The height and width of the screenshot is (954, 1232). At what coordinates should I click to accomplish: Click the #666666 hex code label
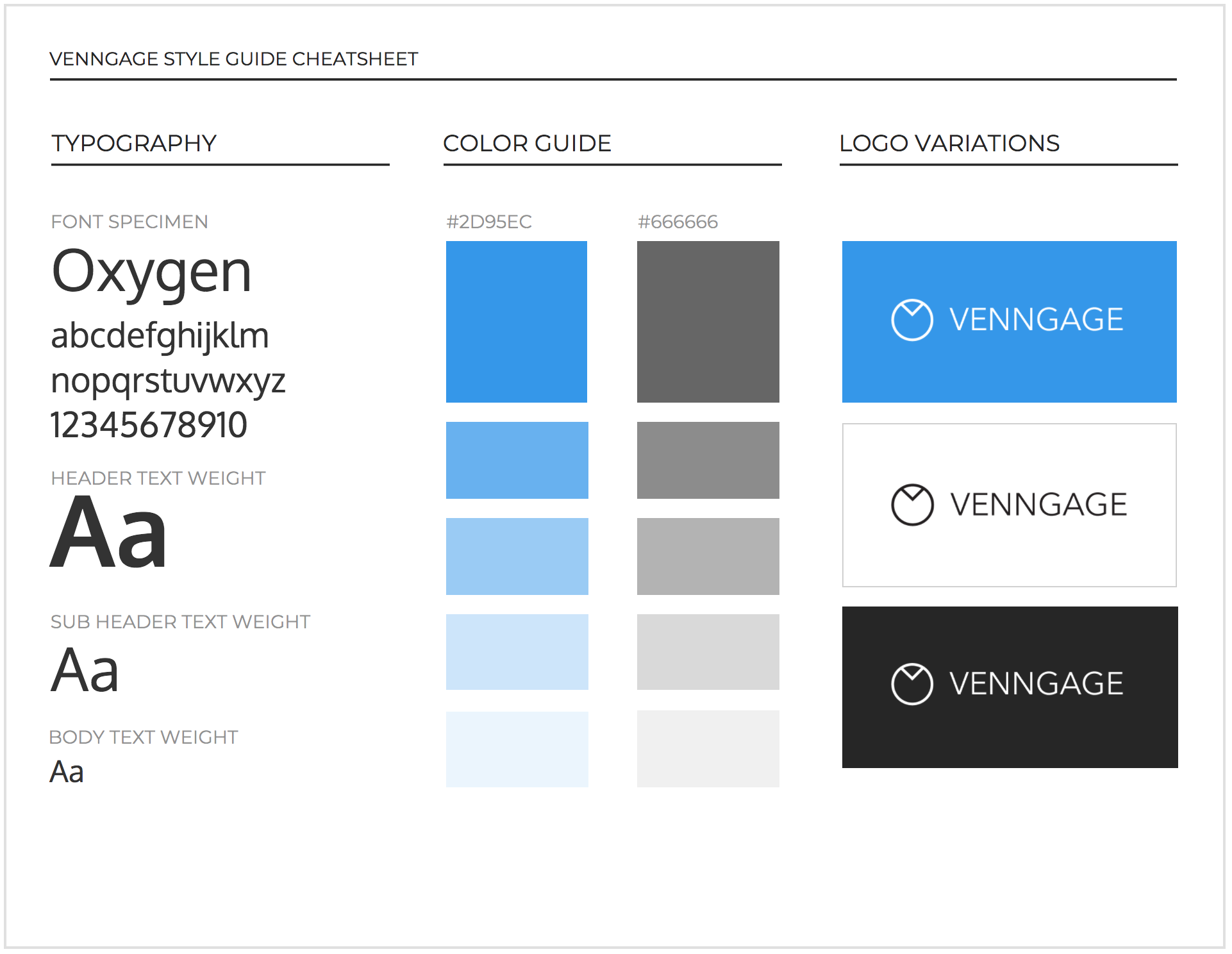tap(678, 222)
